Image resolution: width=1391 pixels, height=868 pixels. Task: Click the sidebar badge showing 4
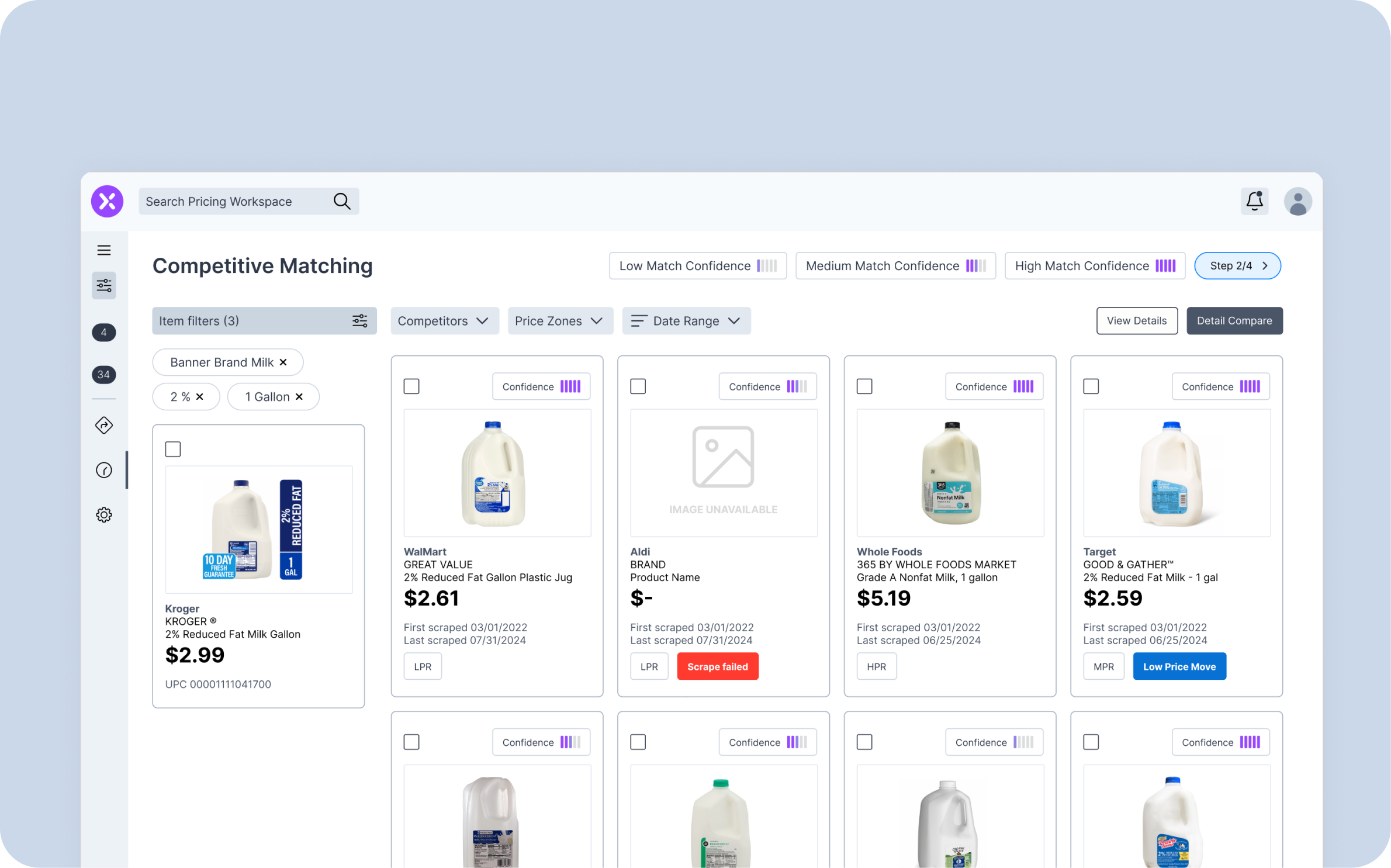tap(104, 333)
